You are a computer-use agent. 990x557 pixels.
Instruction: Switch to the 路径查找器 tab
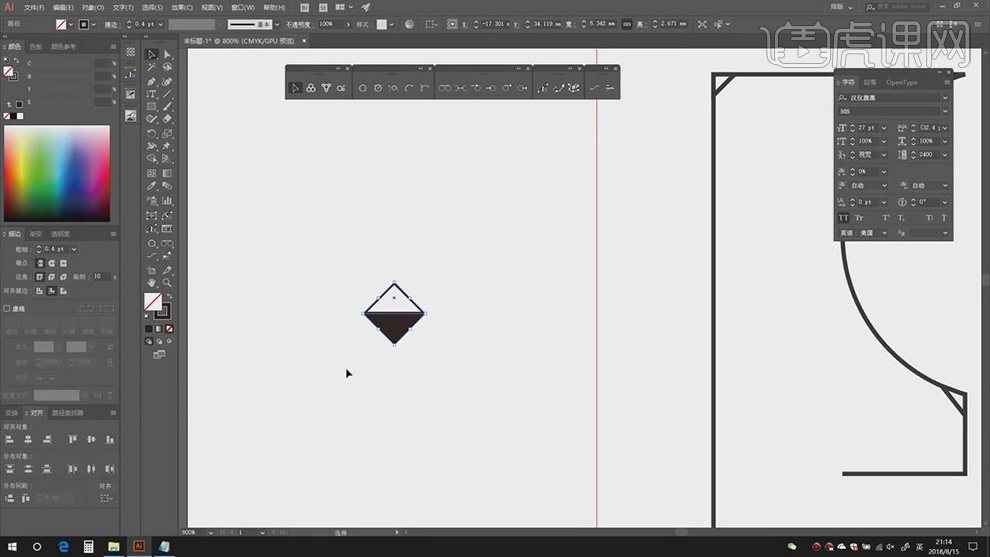point(68,412)
